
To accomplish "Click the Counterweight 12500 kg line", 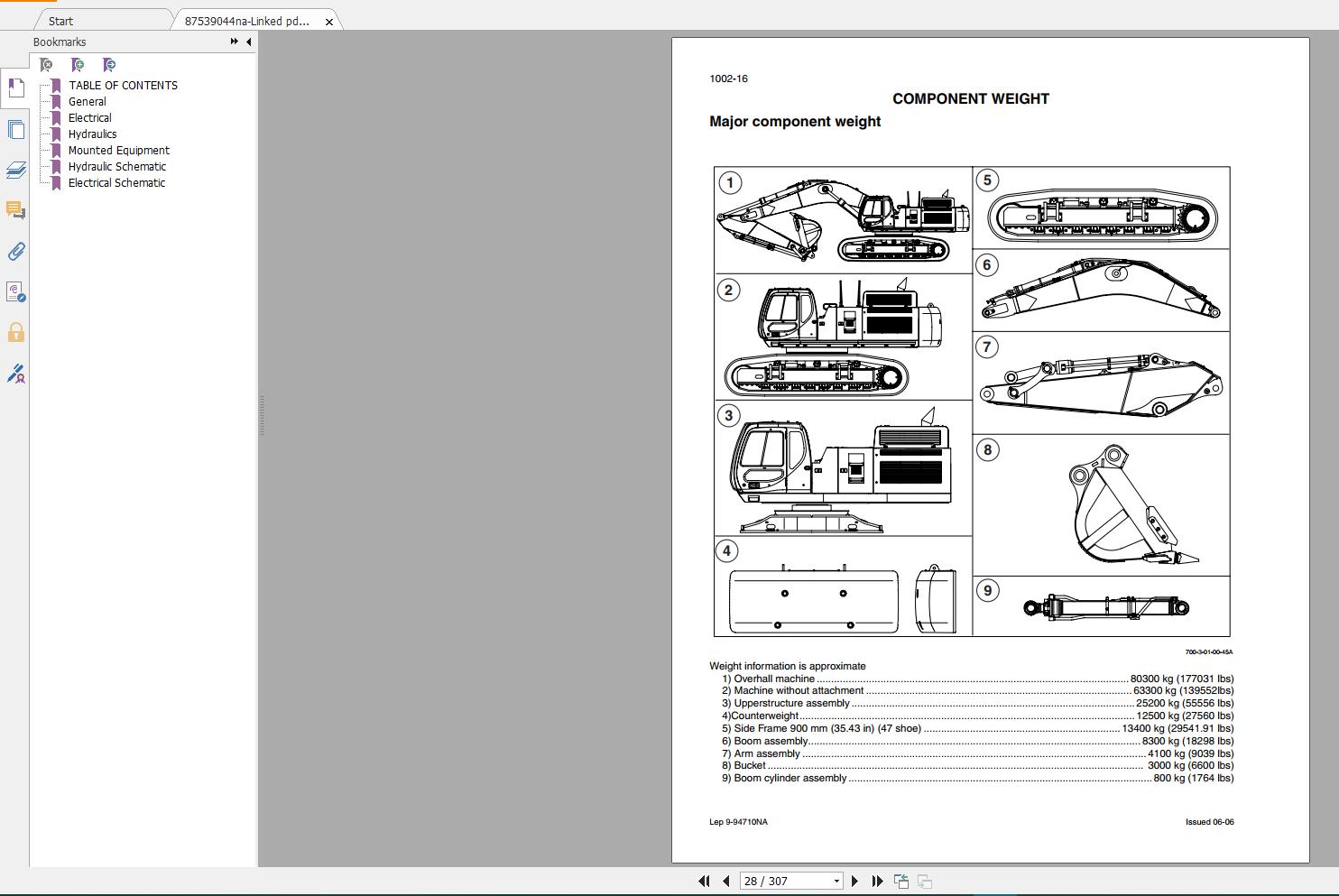I will (977, 716).
